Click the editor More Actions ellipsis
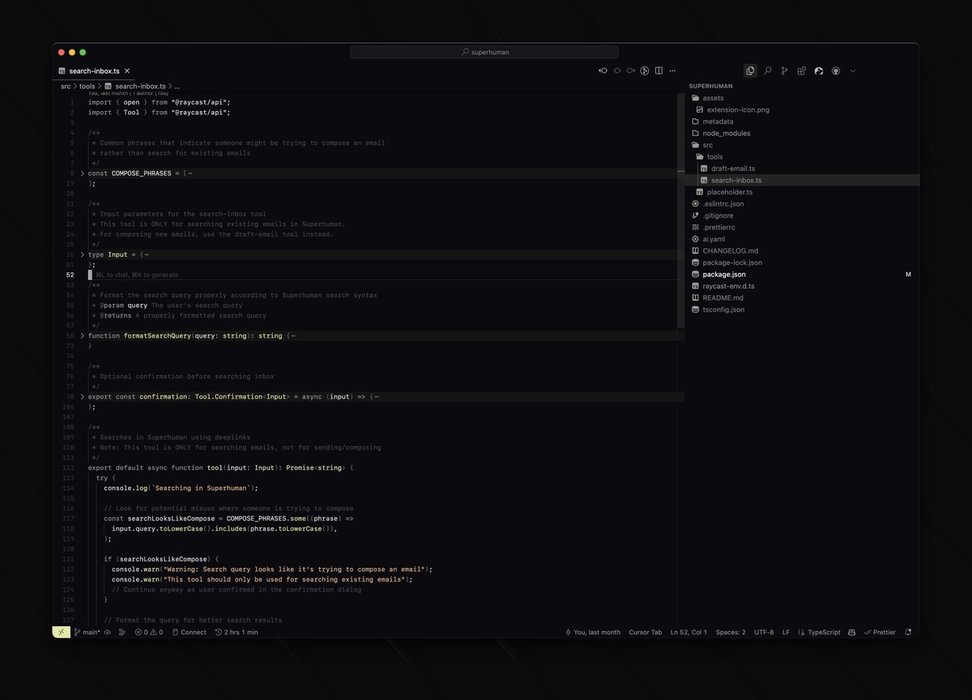Image resolution: width=972 pixels, height=700 pixels. [673, 71]
